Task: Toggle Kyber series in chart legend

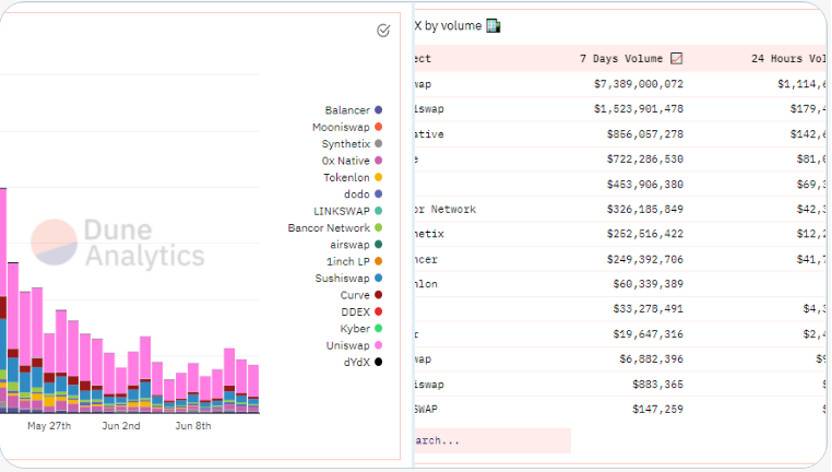Action: 355,328
